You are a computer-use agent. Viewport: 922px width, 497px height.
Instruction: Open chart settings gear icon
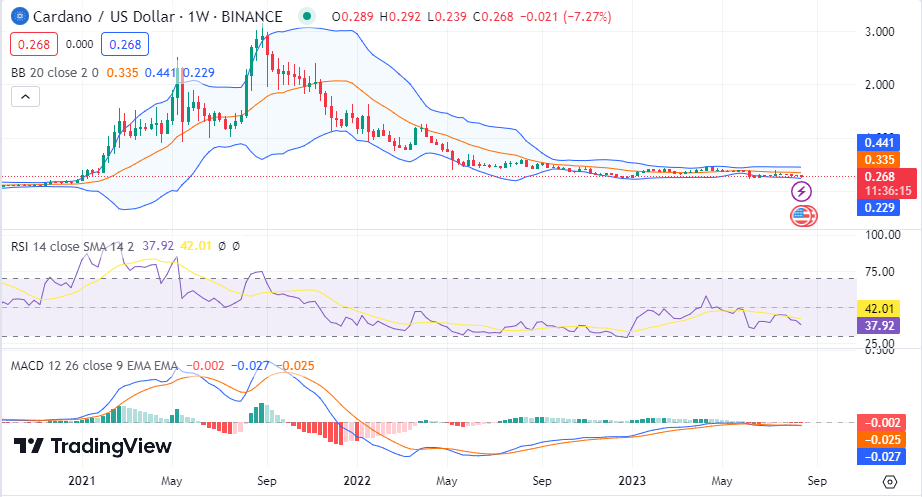pos(890,482)
